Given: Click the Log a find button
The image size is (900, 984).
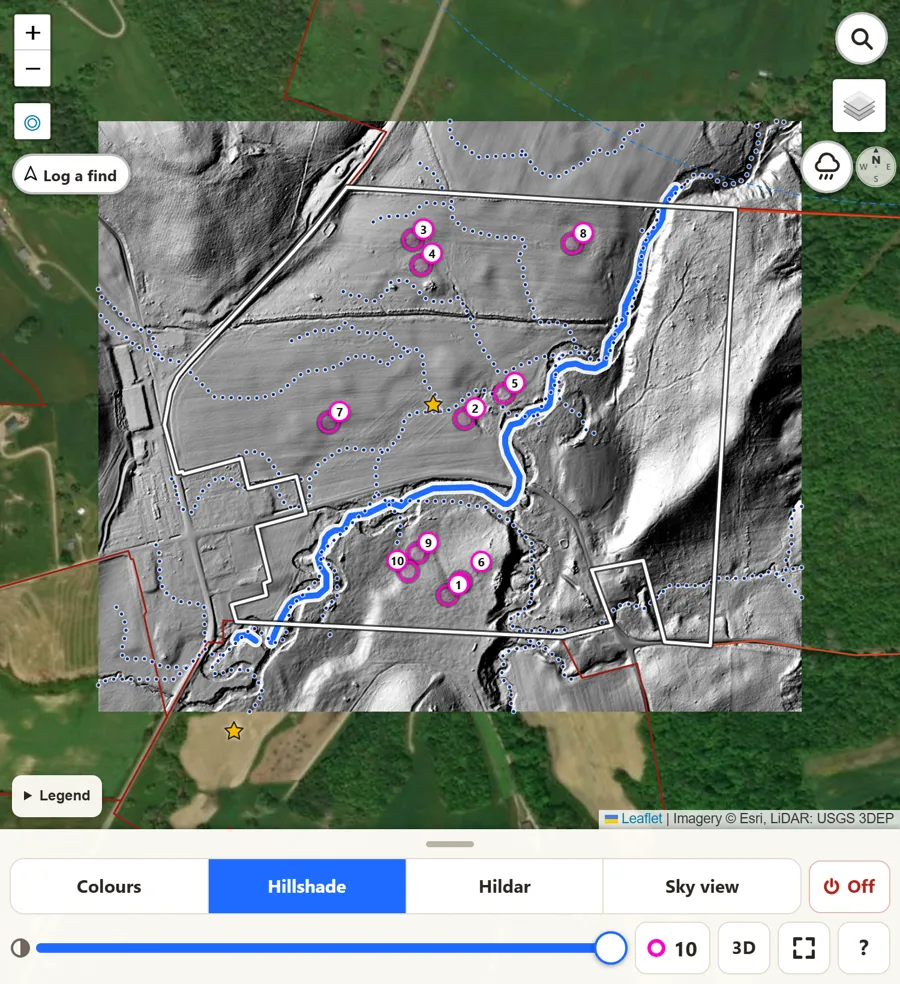Looking at the screenshot, I should (71, 175).
